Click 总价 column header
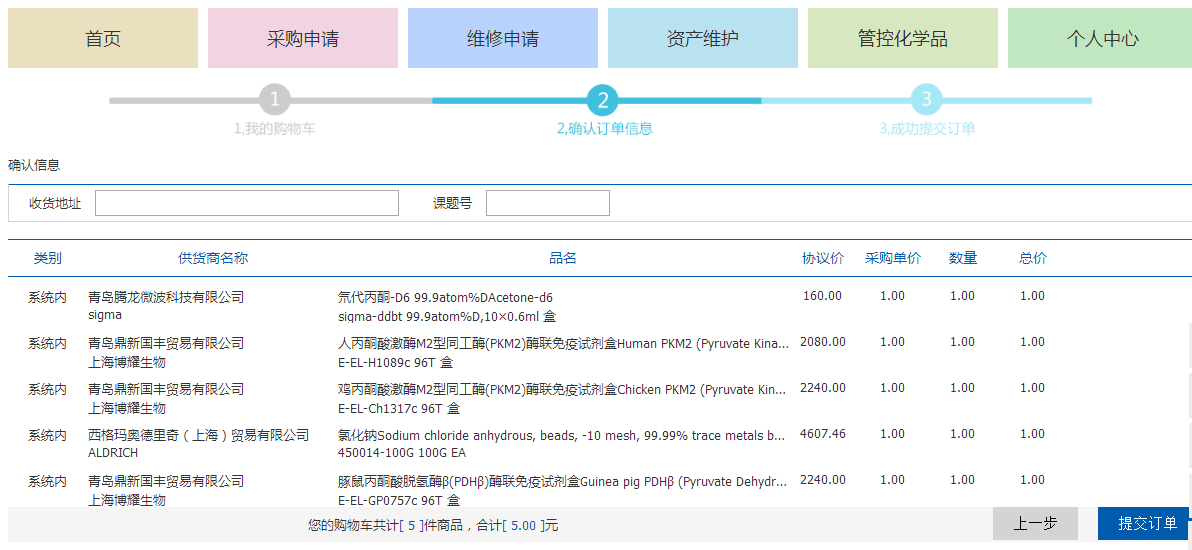Viewport: 1192px width, 550px height. click(x=1032, y=259)
